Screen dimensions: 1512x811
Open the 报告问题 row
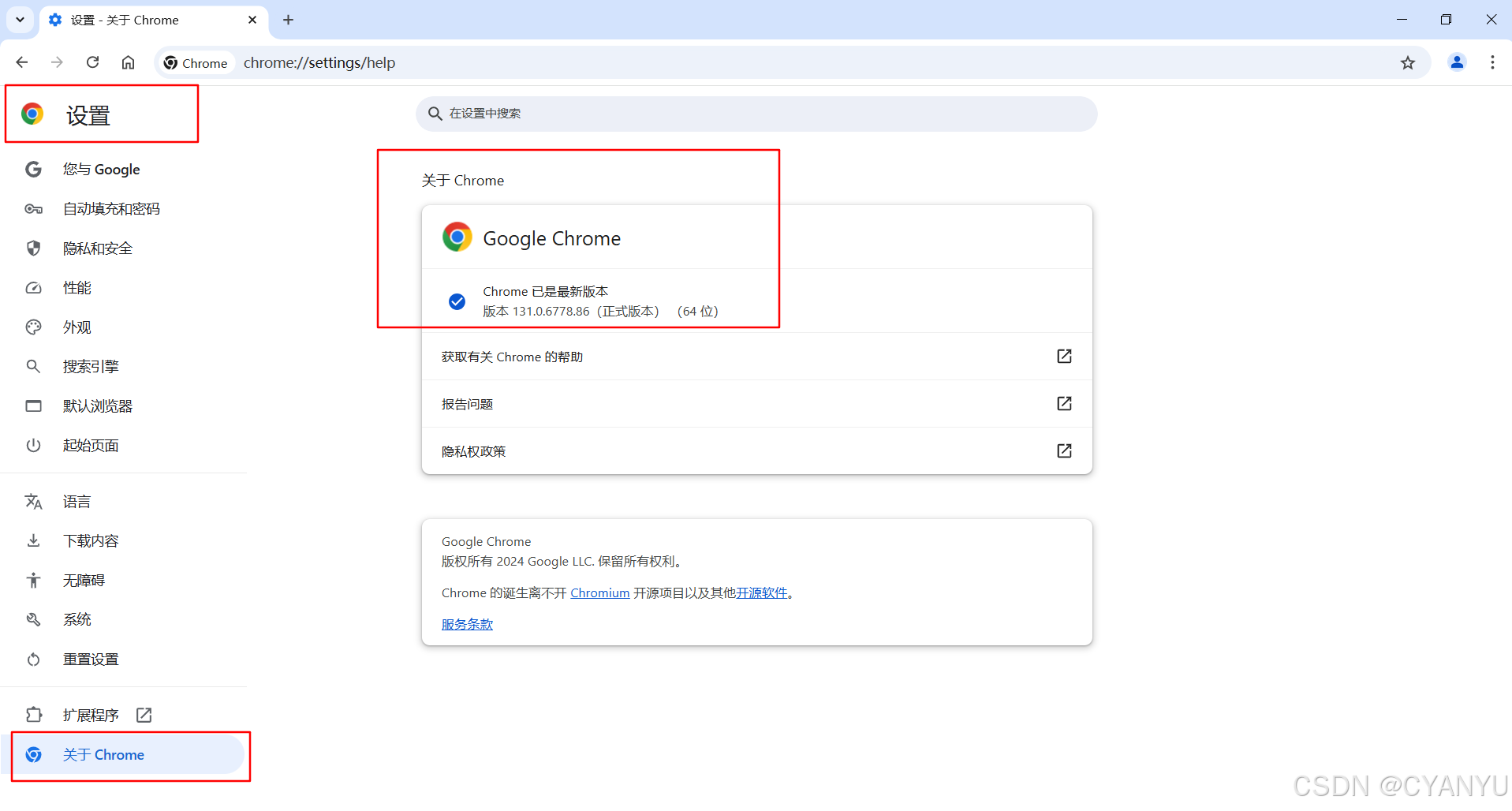(756, 404)
